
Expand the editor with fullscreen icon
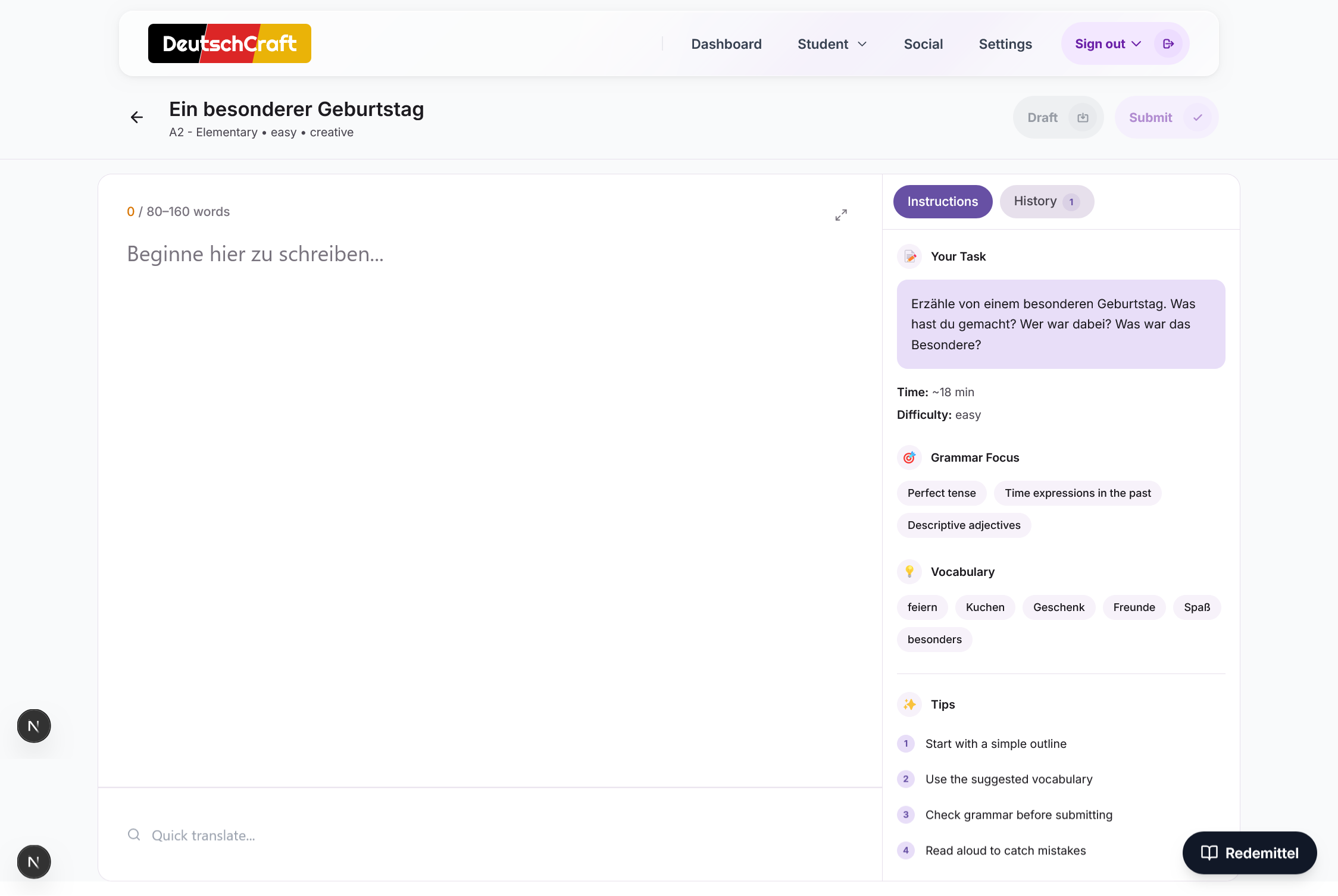840,215
